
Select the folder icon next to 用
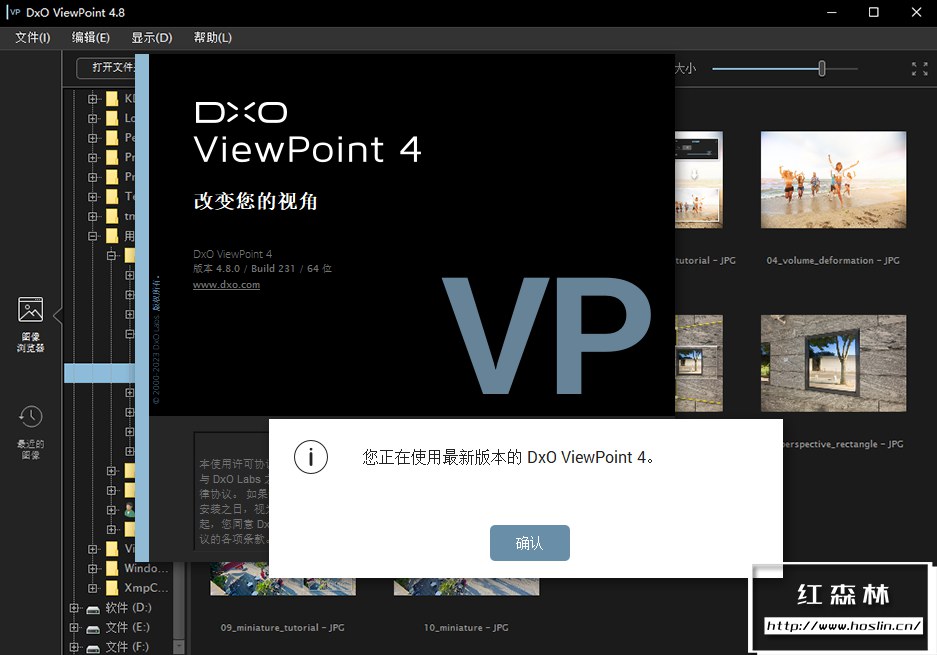[x=112, y=236]
